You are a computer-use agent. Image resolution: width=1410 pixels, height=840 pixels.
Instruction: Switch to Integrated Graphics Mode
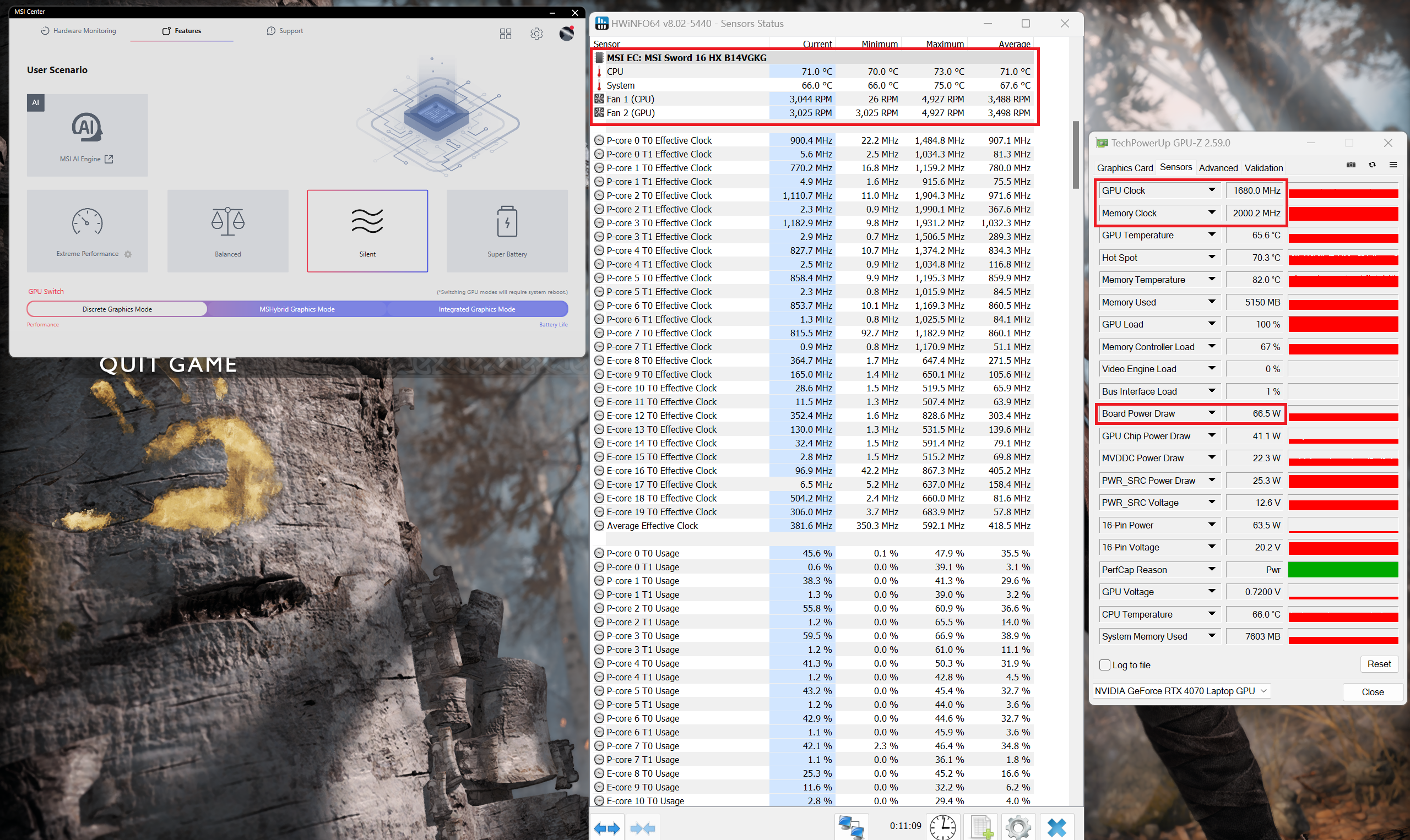click(x=477, y=309)
